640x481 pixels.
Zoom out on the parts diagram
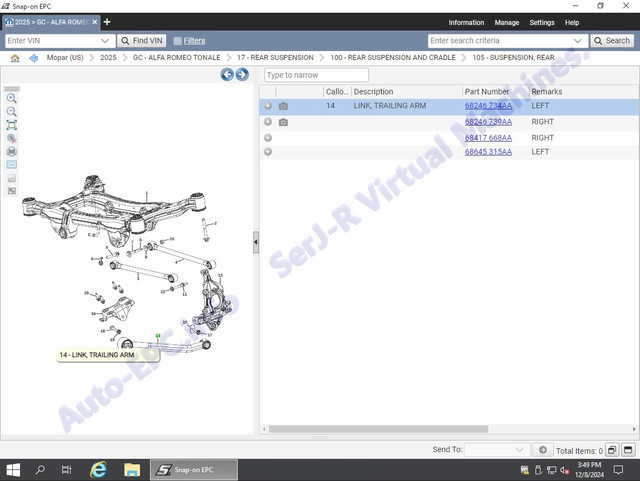(x=11, y=111)
